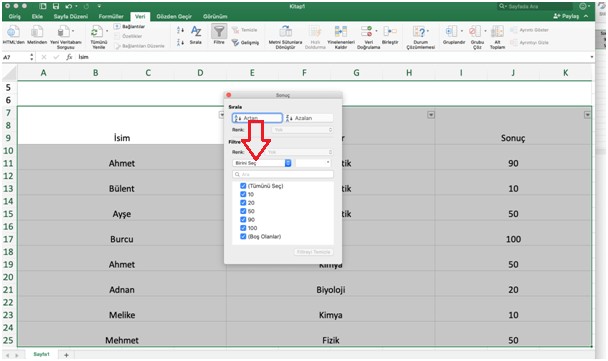Open the Yeni Veritabanı Sorgusu dropdown arrow
This screenshot has height=361, width=608.
tap(73, 31)
